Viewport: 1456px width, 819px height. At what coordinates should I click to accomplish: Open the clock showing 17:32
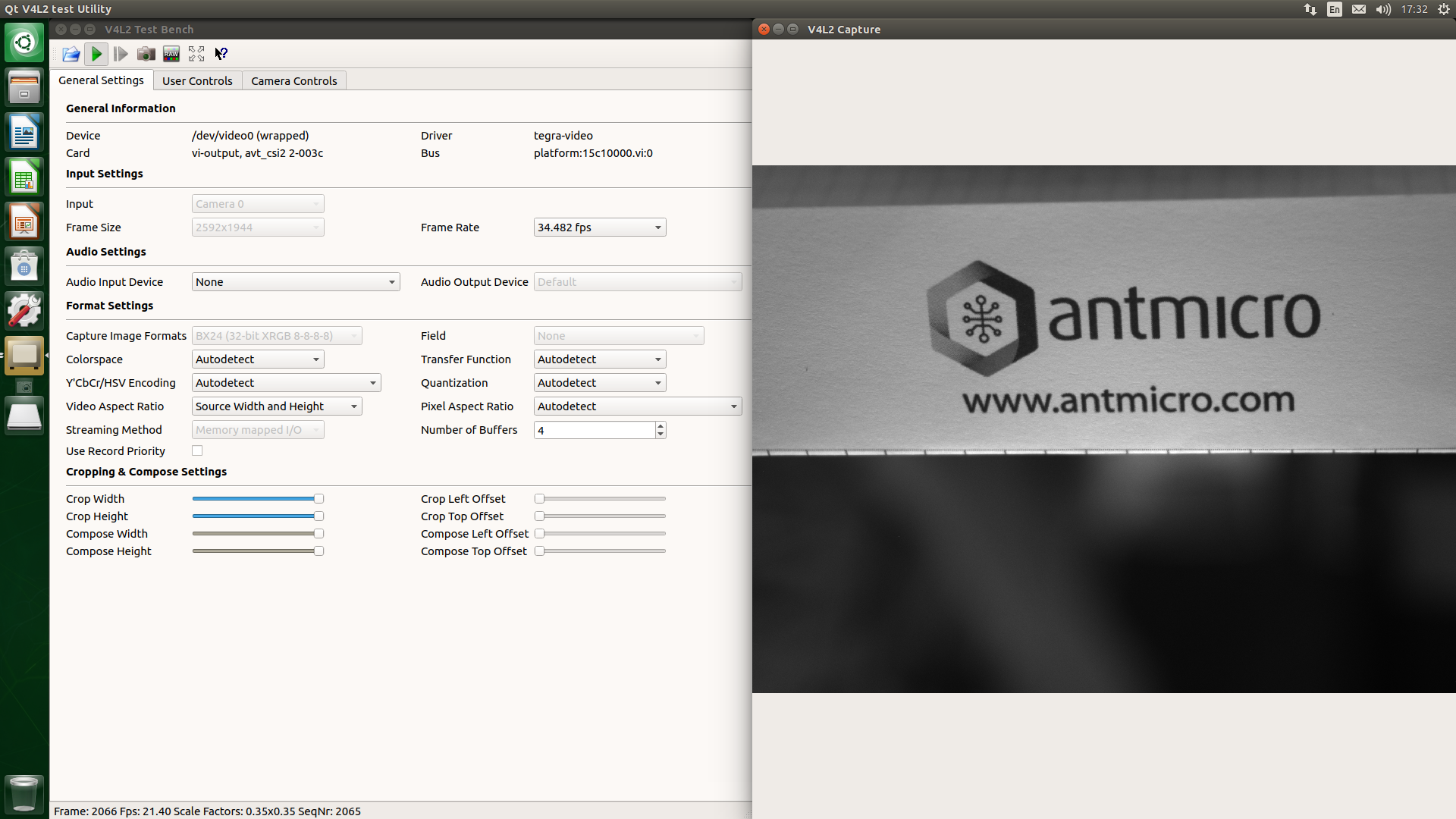click(1414, 9)
